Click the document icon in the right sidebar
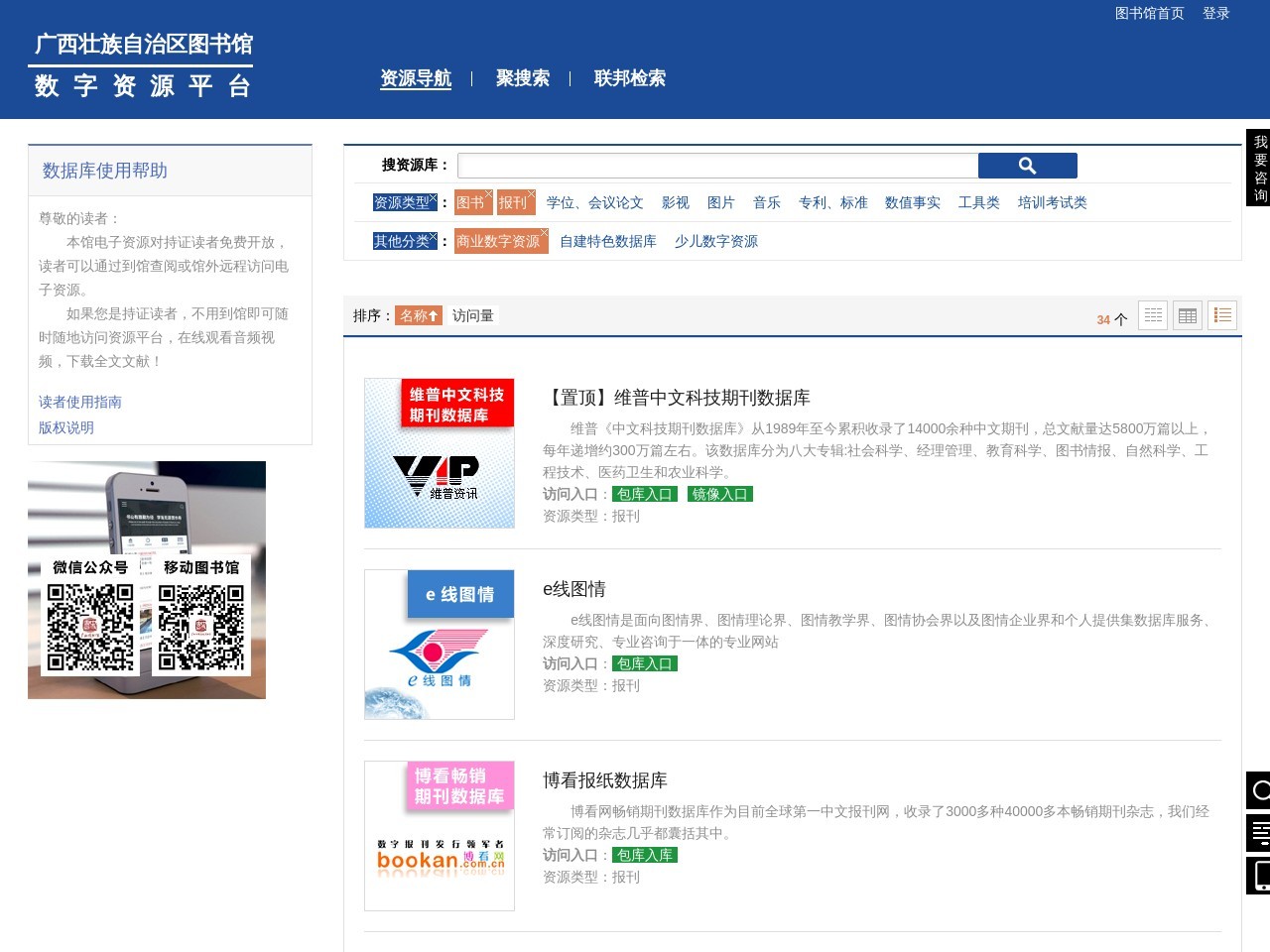 tap(1258, 833)
